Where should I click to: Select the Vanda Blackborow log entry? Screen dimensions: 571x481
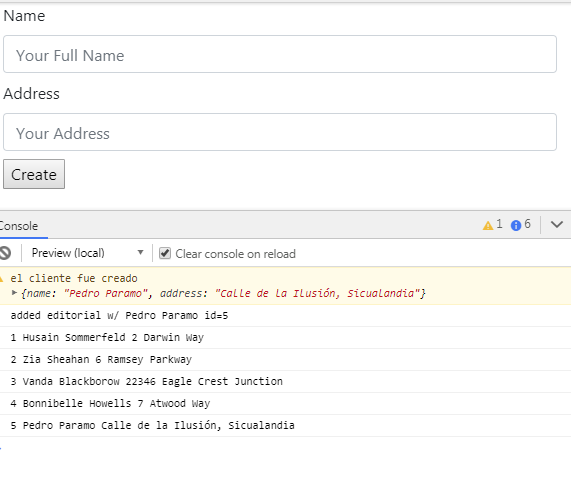pos(286,381)
